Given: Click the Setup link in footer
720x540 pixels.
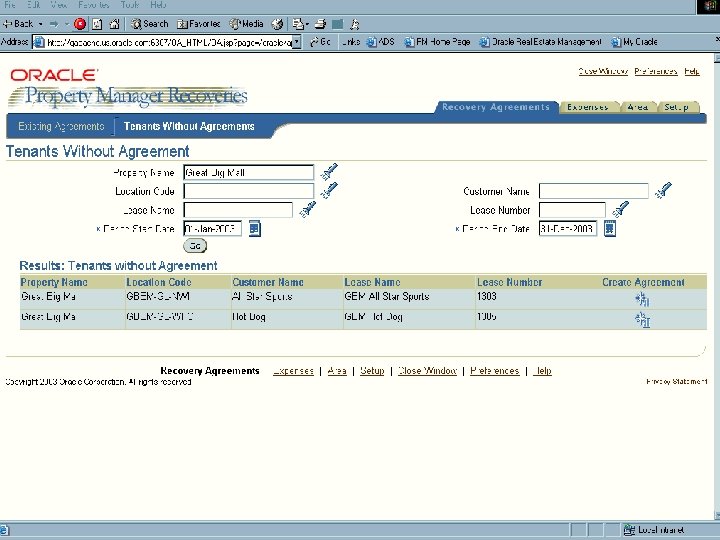Looking at the screenshot, I should pyautogui.click(x=372, y=371).
